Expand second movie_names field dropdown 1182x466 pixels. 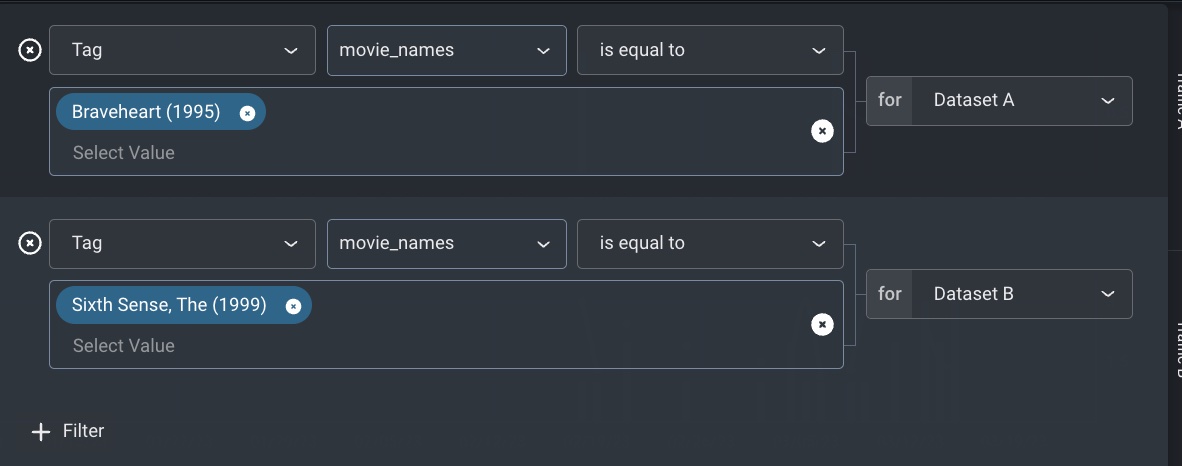pos(446,244)
